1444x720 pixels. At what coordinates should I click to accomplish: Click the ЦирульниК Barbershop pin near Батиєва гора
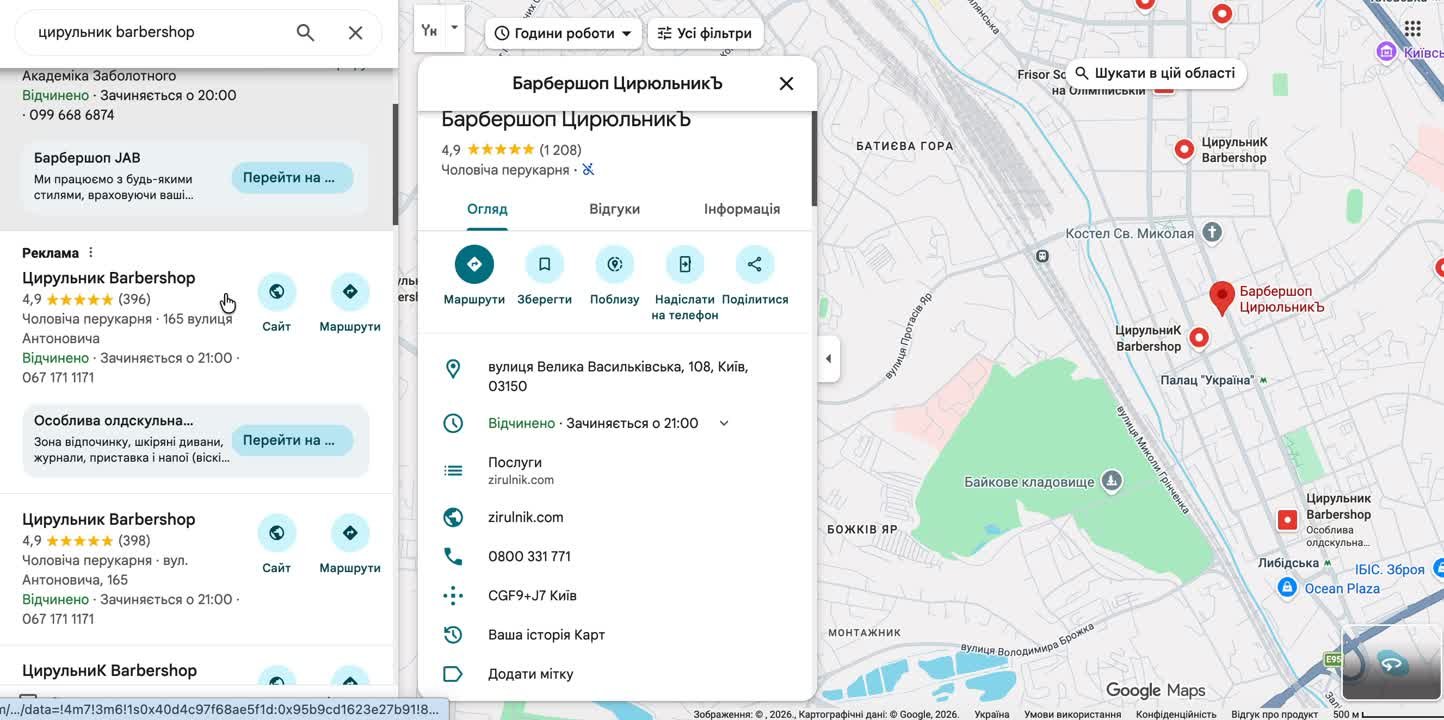pyautogui.click(x=1184, y=150)
